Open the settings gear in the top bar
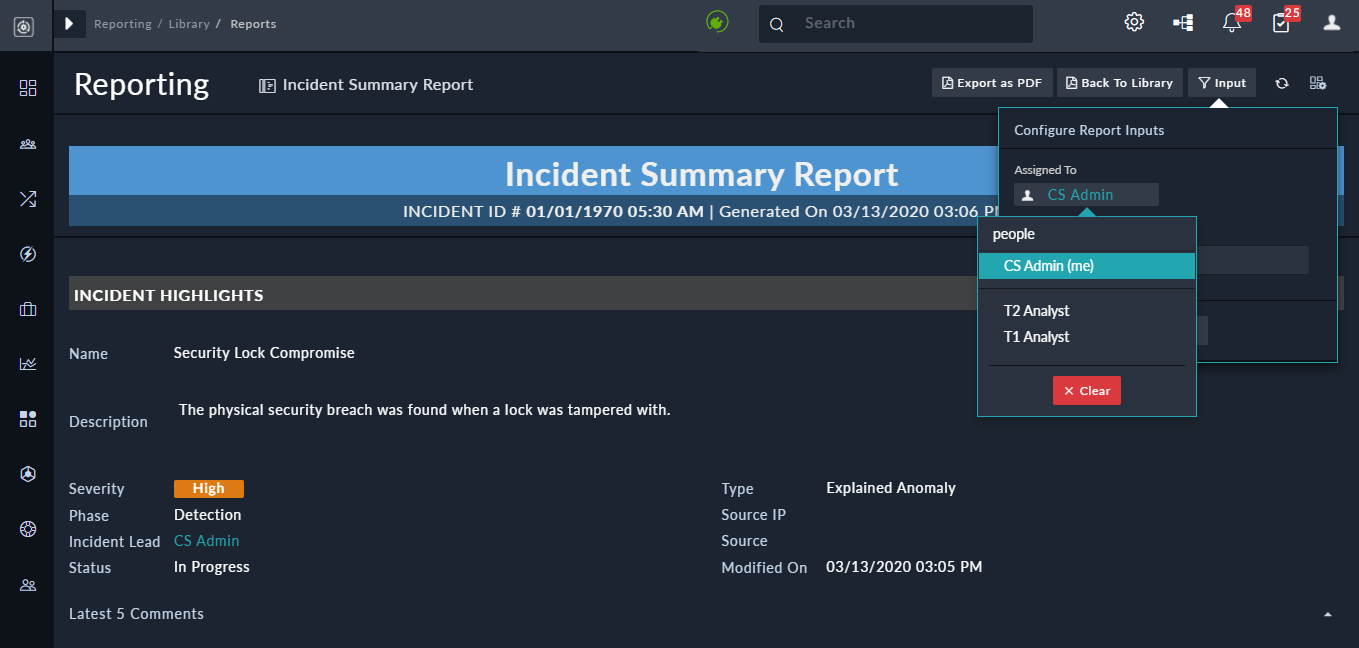Screen dimensions: 1359x648 (1134, 22)
